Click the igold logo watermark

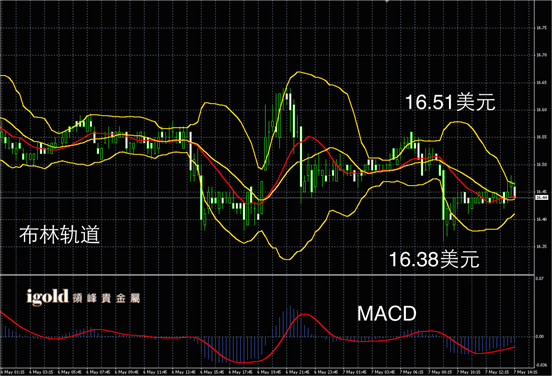[47, 297]
